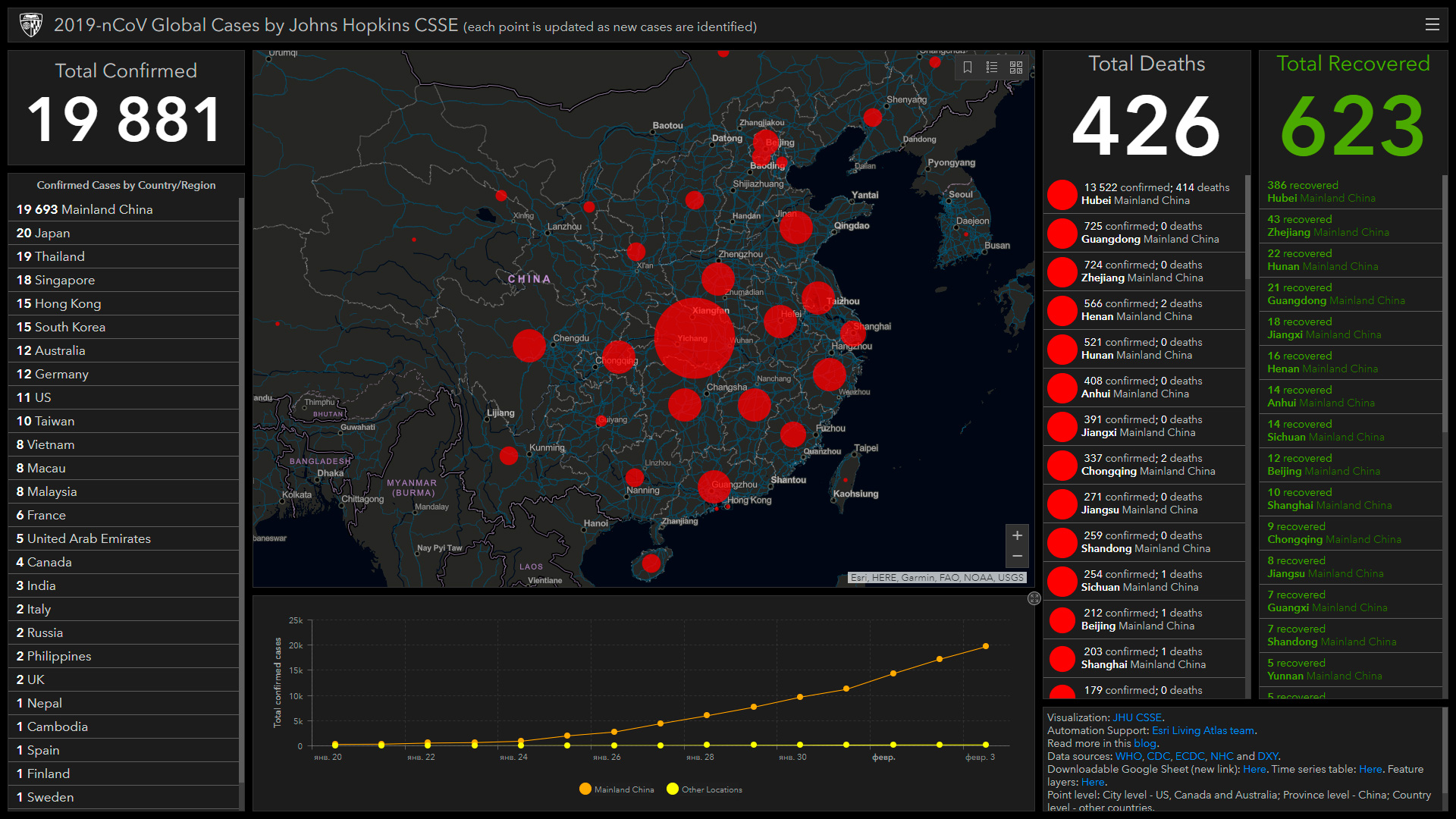
Task: Click the February 3 data point on chart
Action: [x=986, y=646]
